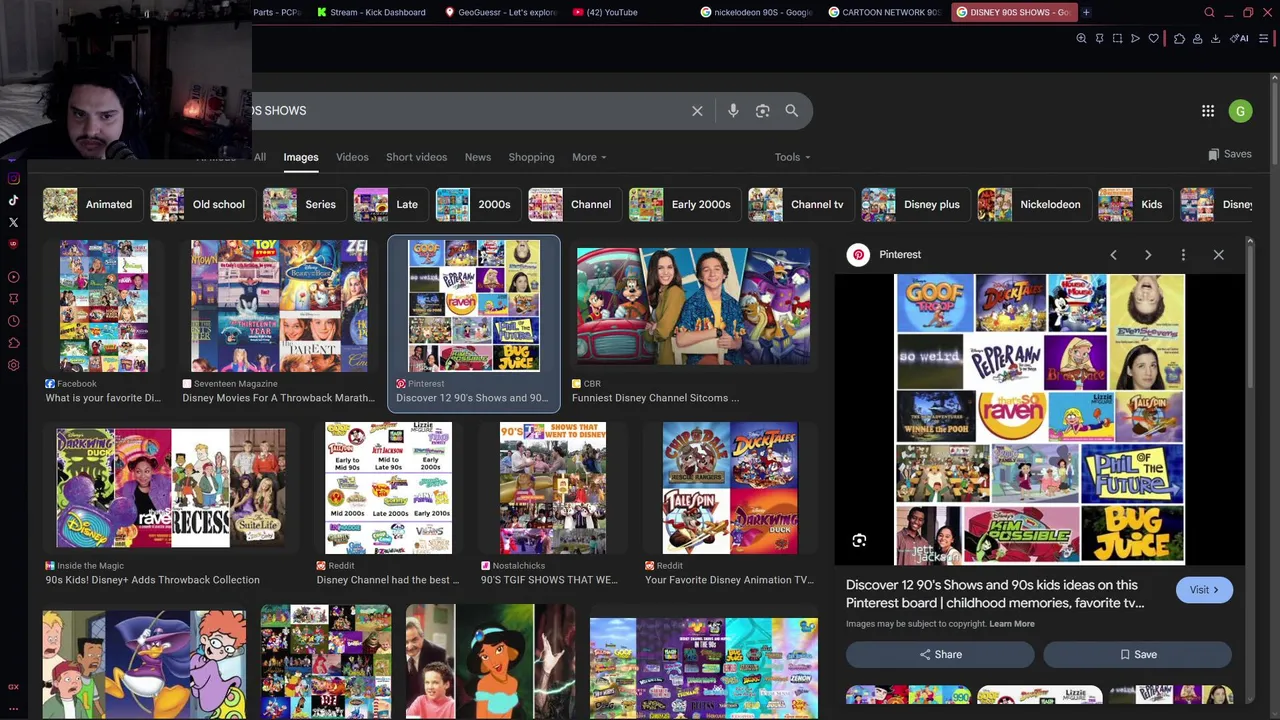Click the Visit button for the Pinterest result
Viewport: 1280px width, 720px height.
(1204, 590)
